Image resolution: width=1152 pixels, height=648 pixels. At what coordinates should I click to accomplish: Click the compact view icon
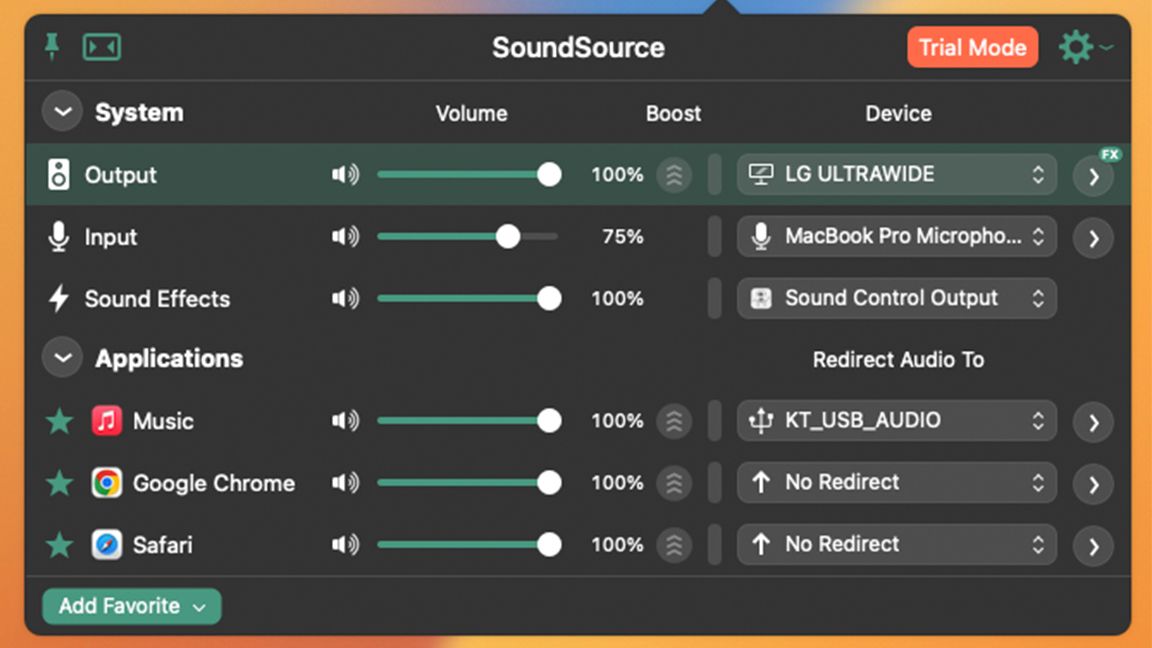pyautogui.click(x=102, y=47)
